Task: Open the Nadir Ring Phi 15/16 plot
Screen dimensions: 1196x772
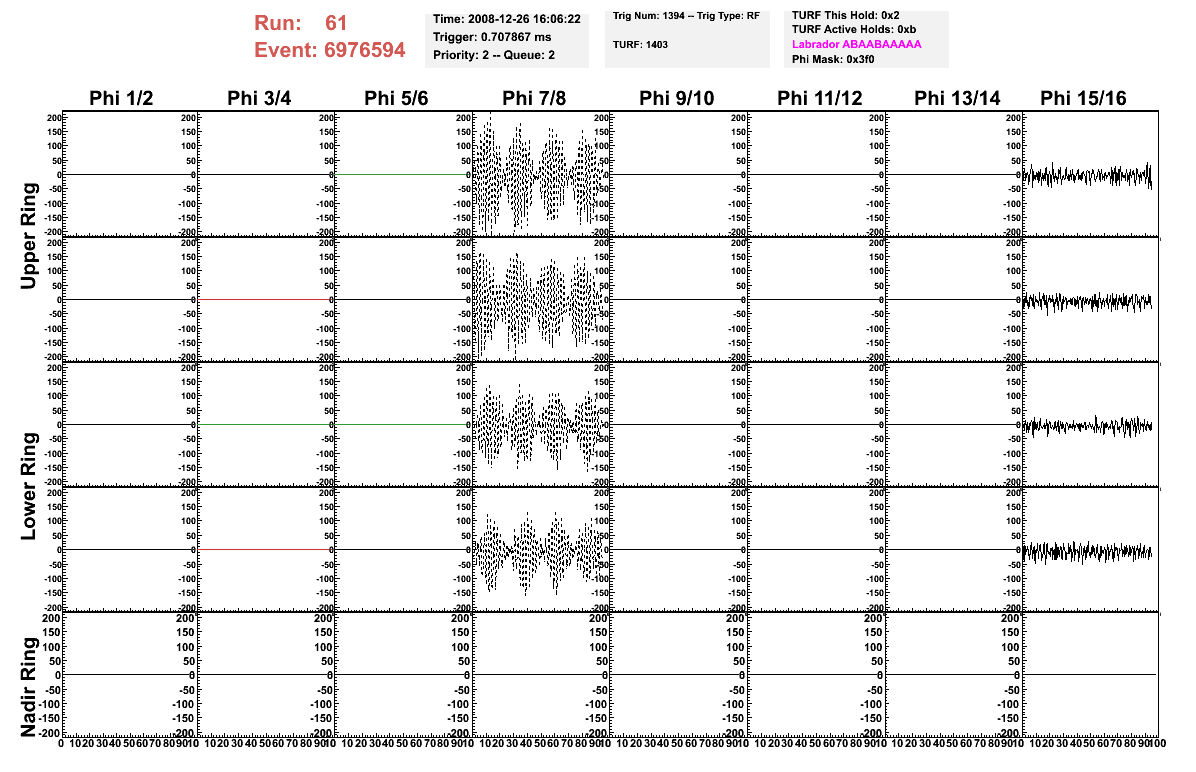Action: (1091, 674)
